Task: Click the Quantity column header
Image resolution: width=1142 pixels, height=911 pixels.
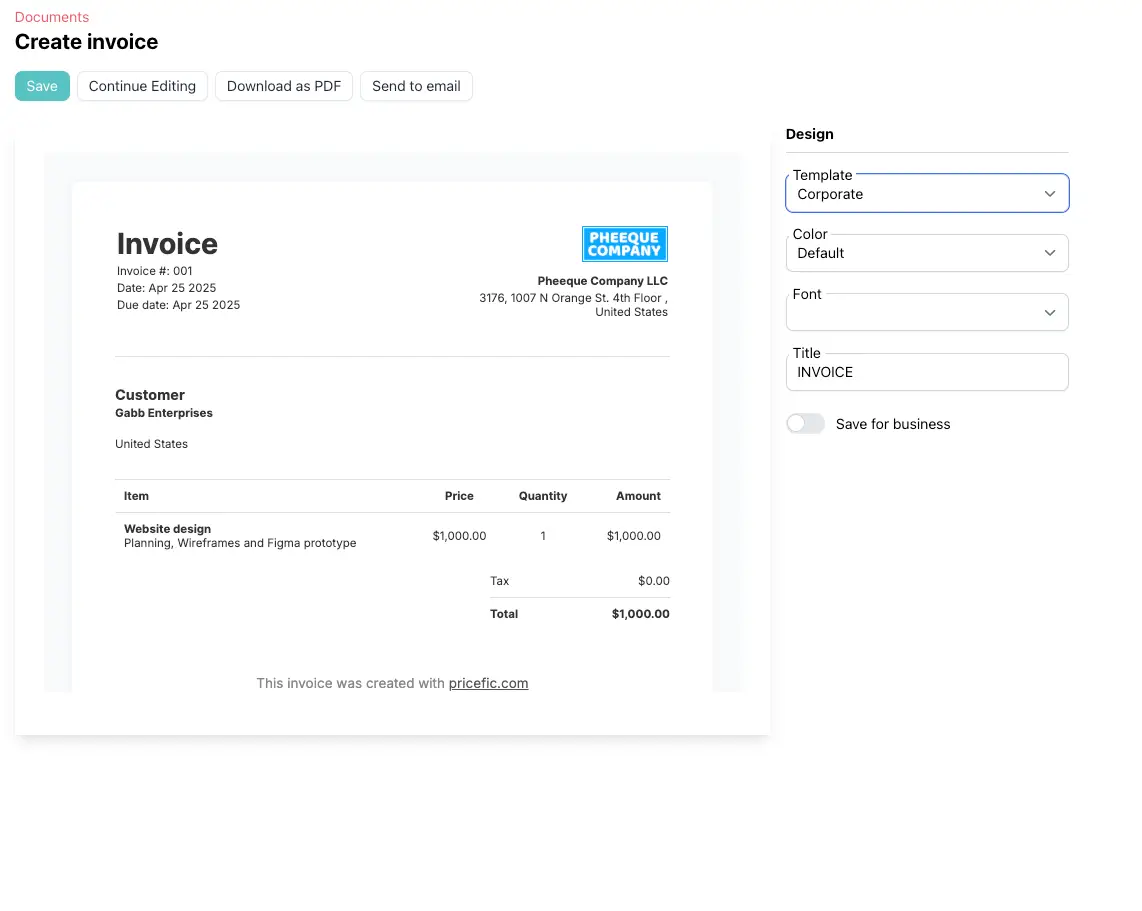Action: 543,496
